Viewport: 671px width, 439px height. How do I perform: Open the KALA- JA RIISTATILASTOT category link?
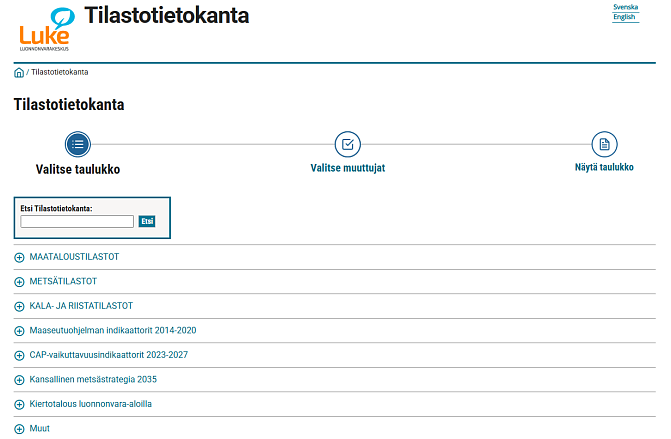(x=81, y=306)
